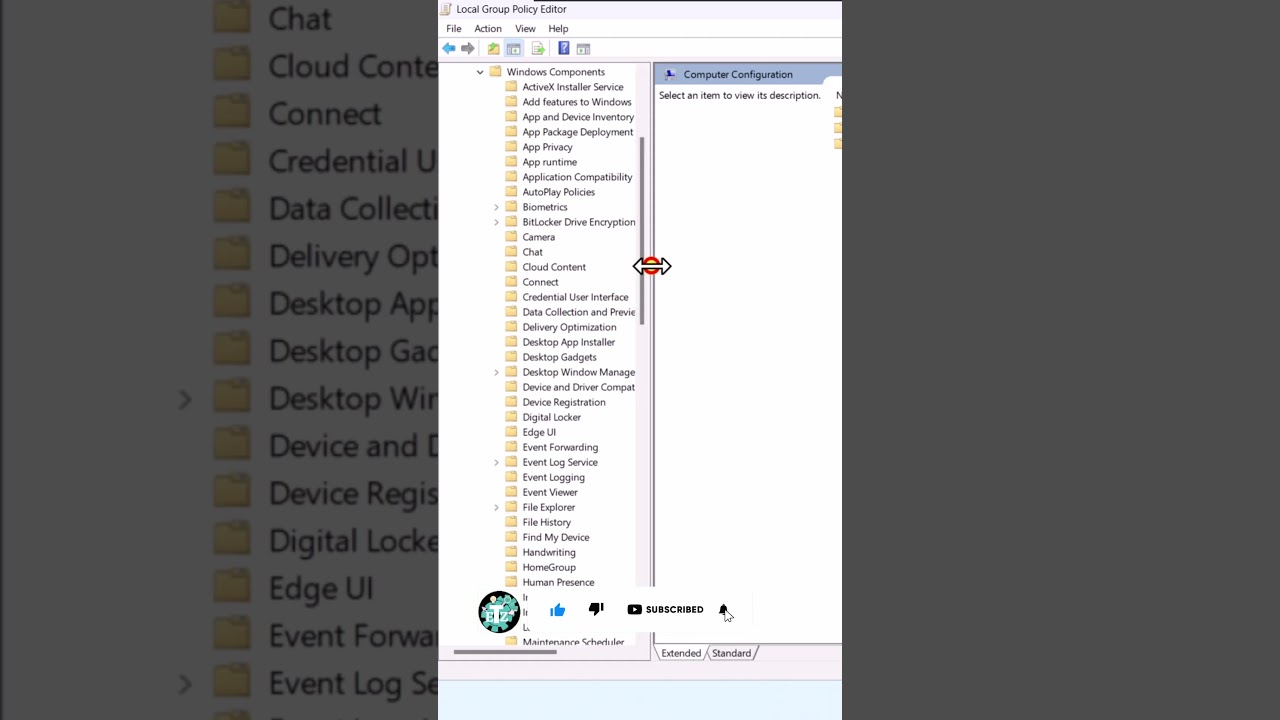Select the Cloud Content folder

(554, 267)
